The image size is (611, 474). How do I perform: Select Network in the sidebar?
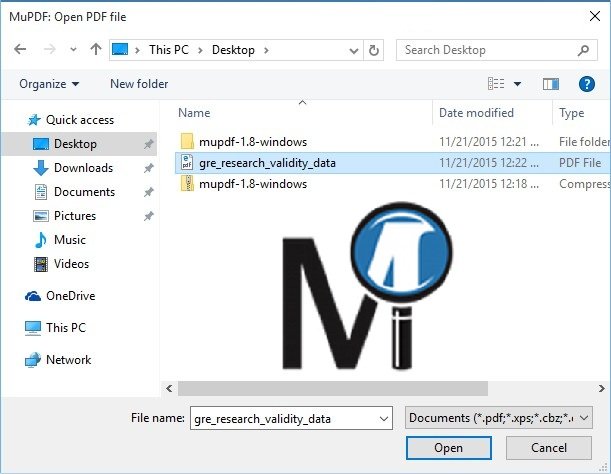(69, 360)
